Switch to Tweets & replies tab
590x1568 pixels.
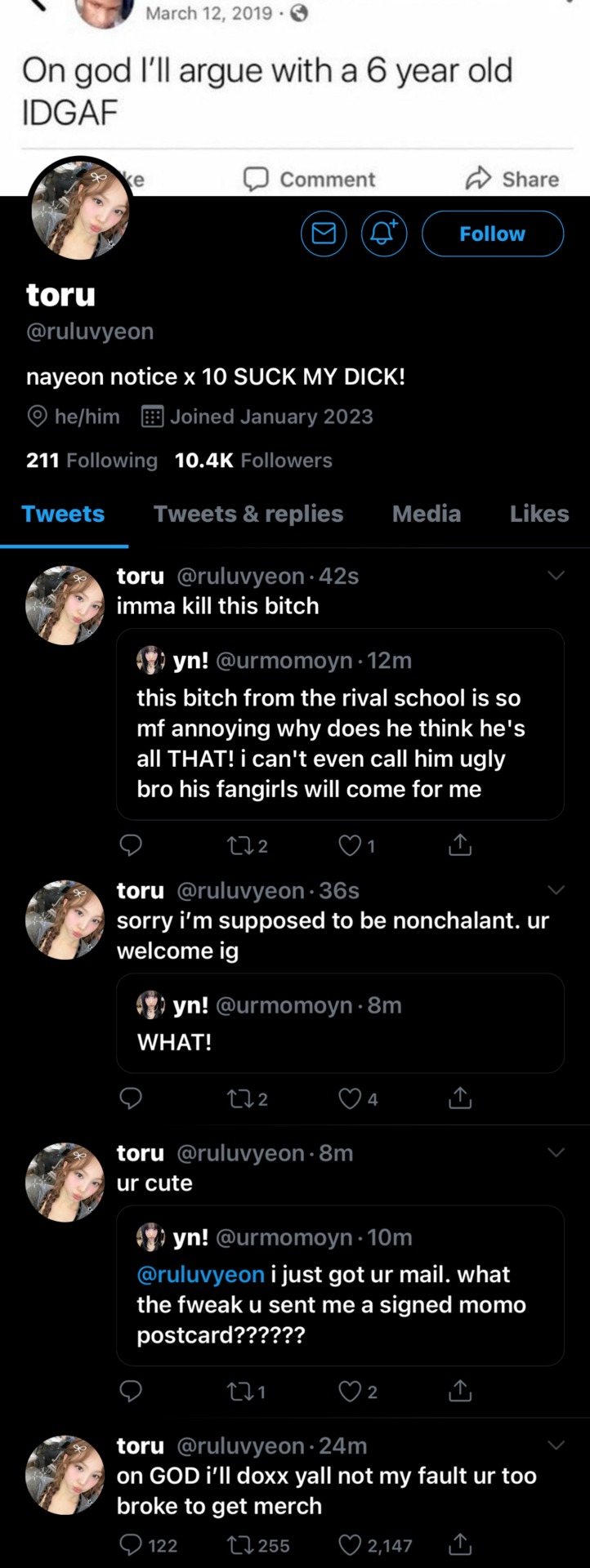click(x=248, y=514)
